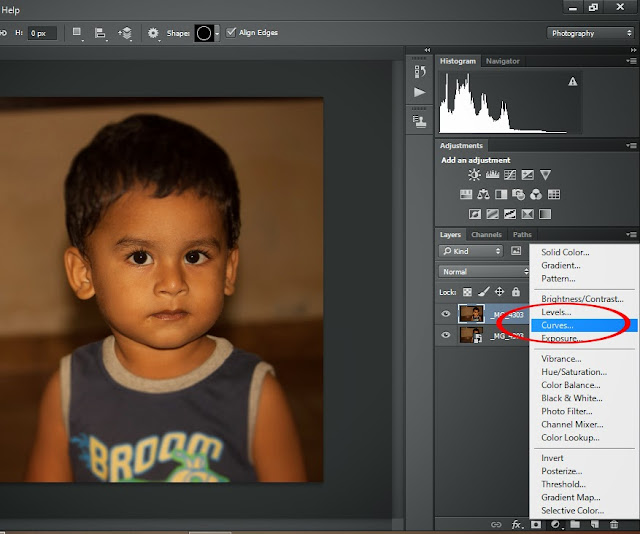Toggle the Align Edges checkbox
The width and height of the screenshot is (640, 534).
(232, 33)
